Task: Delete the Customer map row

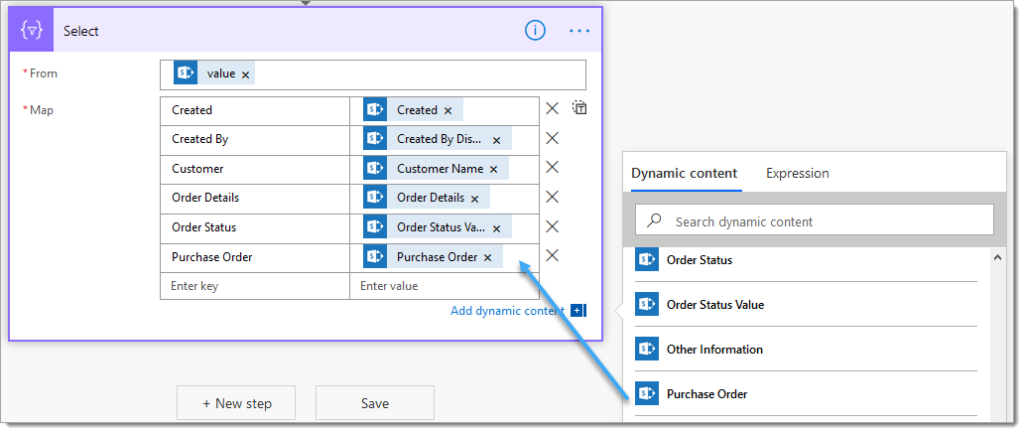Action: pos(551,168)
